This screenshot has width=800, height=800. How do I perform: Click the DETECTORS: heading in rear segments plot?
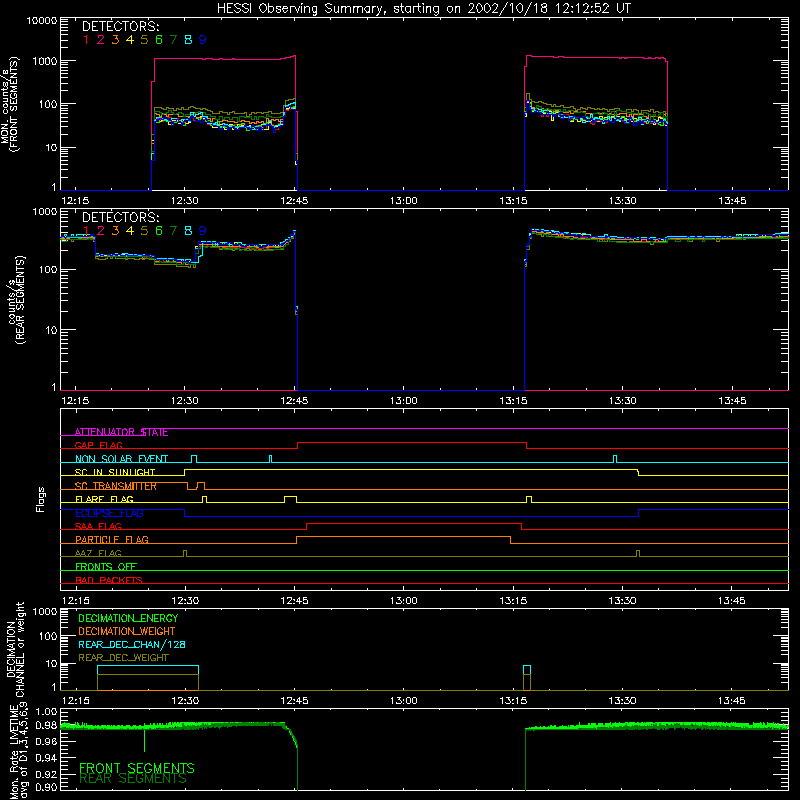coord(120,217)
